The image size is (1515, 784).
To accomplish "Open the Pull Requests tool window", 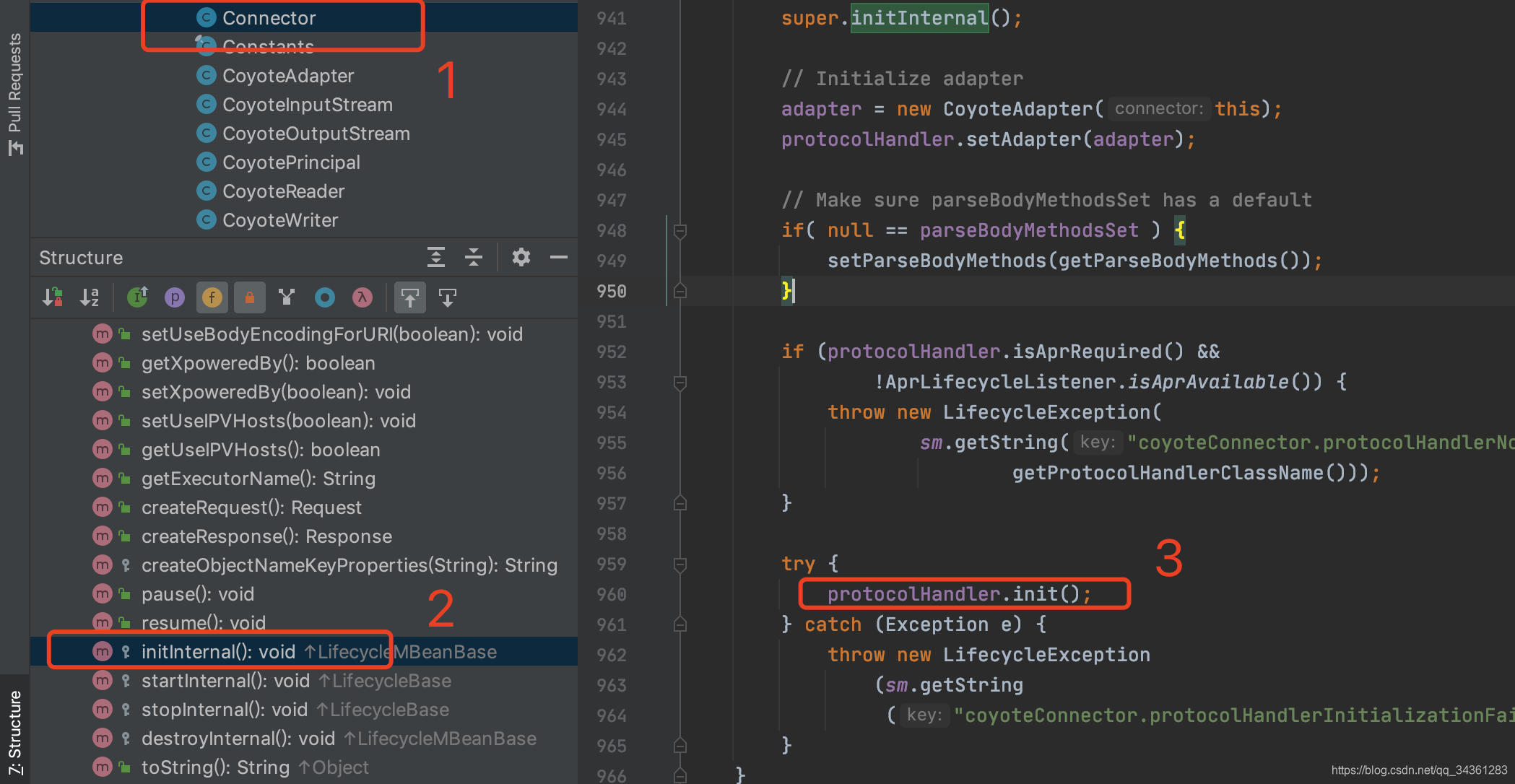I will 14,94.
